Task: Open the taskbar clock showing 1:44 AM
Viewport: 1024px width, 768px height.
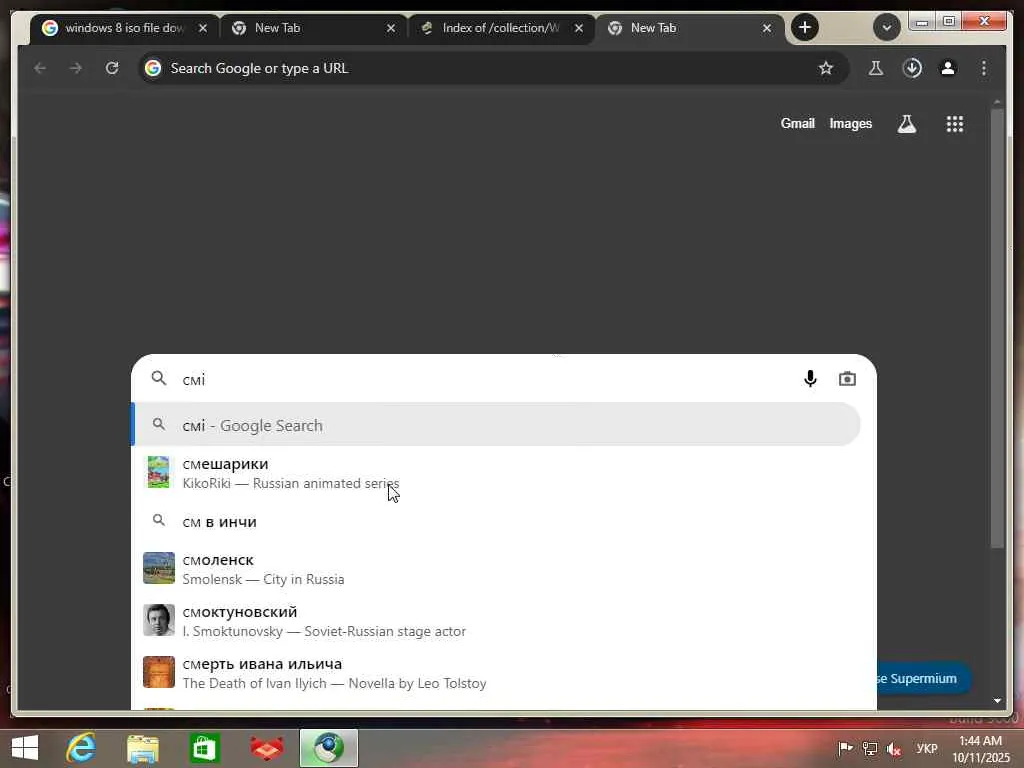Action: [x=981, y=749]
